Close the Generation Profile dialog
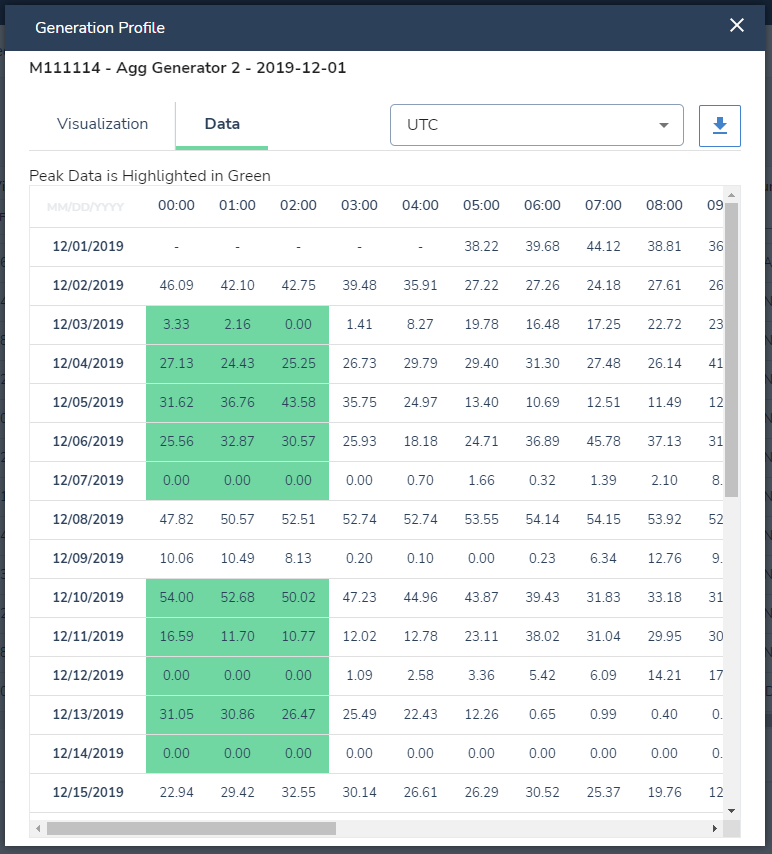 pyautogui.click(x=737, y=25)
